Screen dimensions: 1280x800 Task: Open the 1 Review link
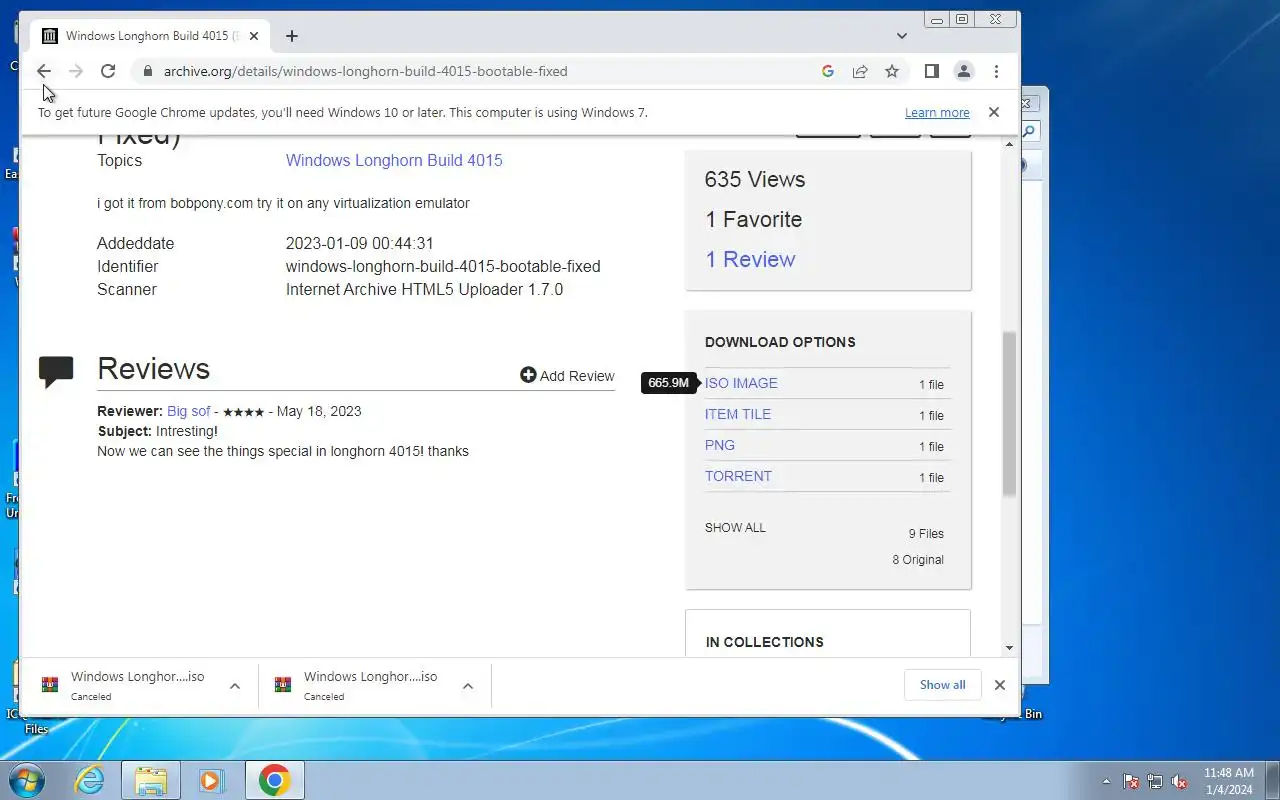750,259
